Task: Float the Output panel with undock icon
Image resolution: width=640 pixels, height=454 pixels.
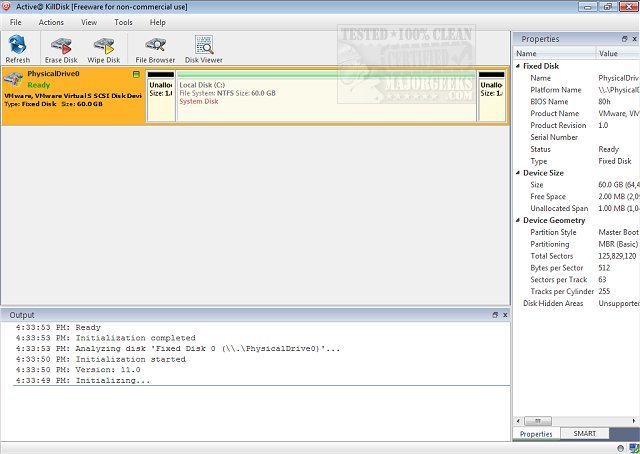Action: (x=495, y=315)
